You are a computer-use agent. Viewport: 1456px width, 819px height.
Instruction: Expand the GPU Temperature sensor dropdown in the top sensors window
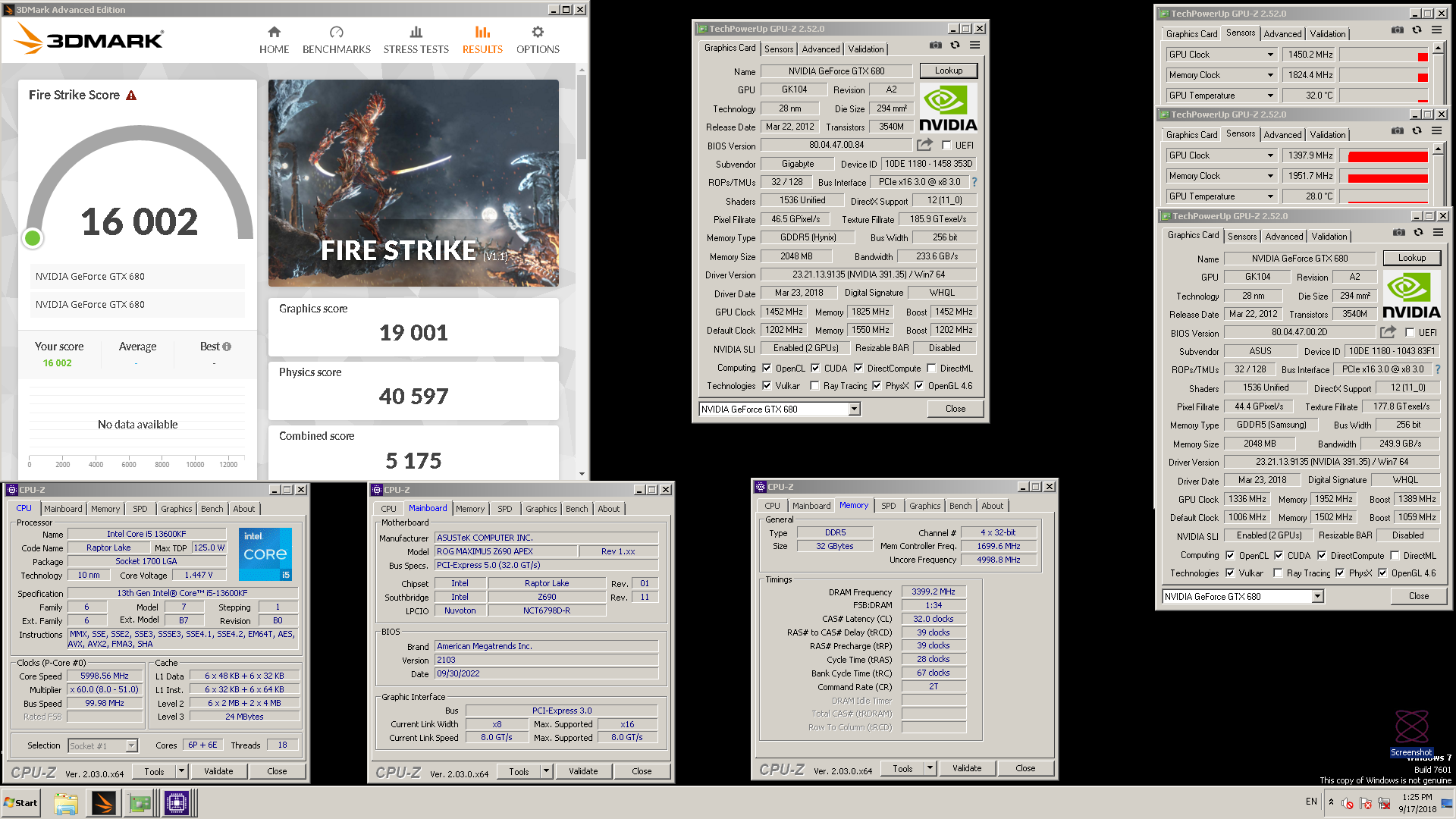coord(1270,96)
